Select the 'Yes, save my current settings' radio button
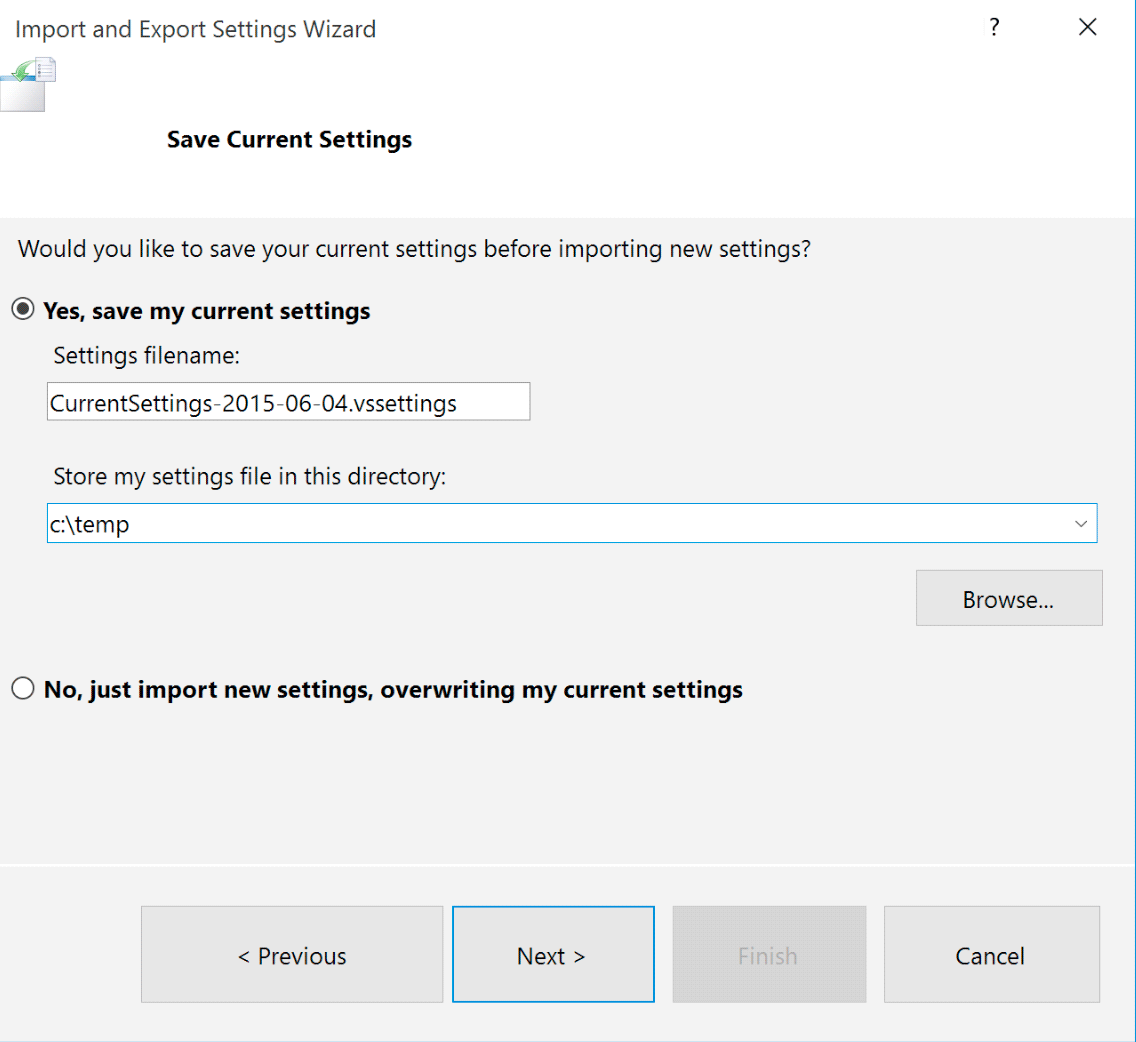1136x1042 pixels. click(23, 311)
